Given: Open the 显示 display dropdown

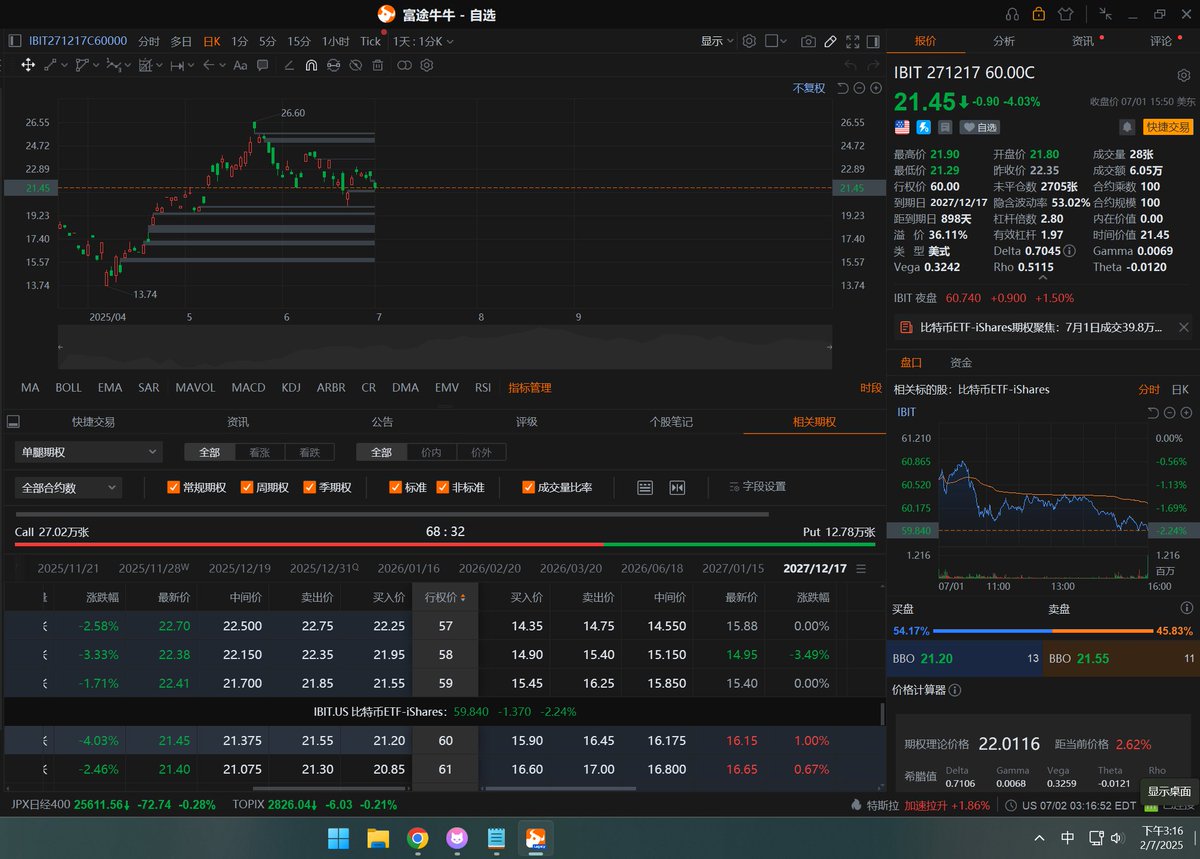Looking at the screenshot, I should click(x=717, y=41).
